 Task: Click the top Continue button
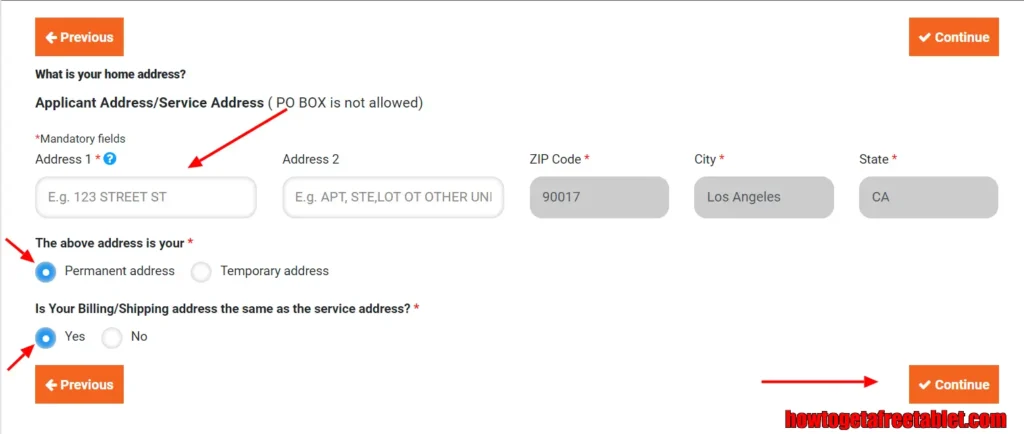[953, 37]
